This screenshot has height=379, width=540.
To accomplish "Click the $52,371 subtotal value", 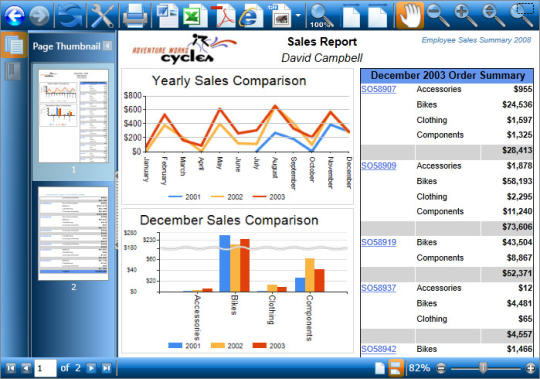I will pos(517,273).
